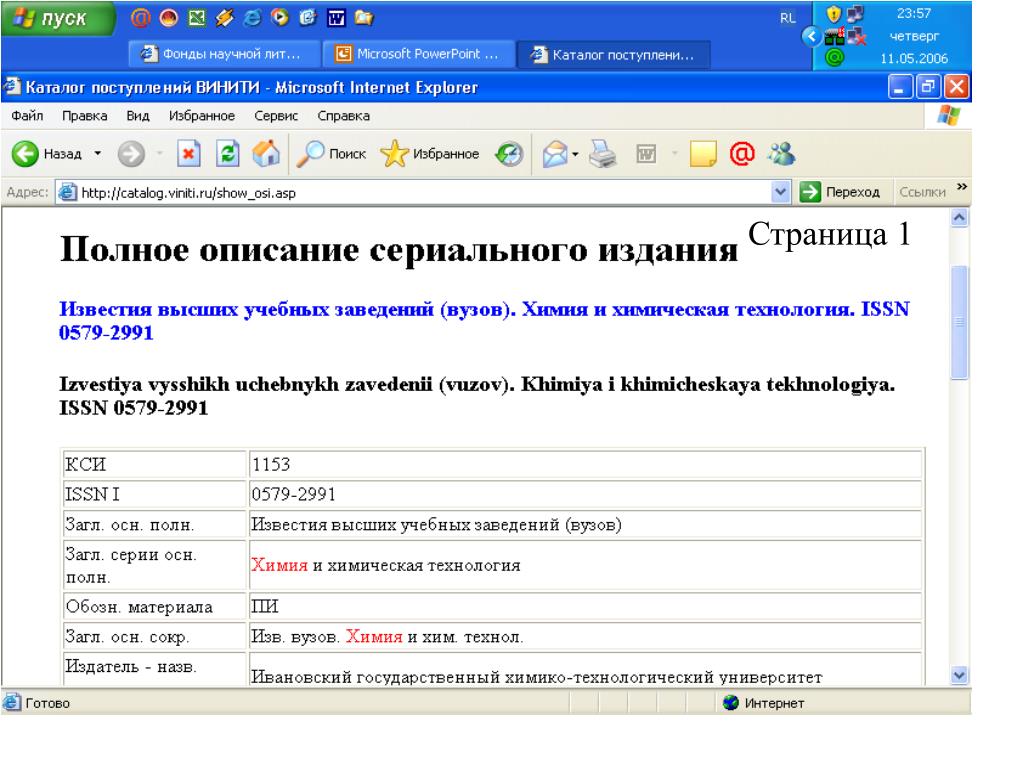
Task: Click the Mail envelope icon
Action: [x=554, y=155]
